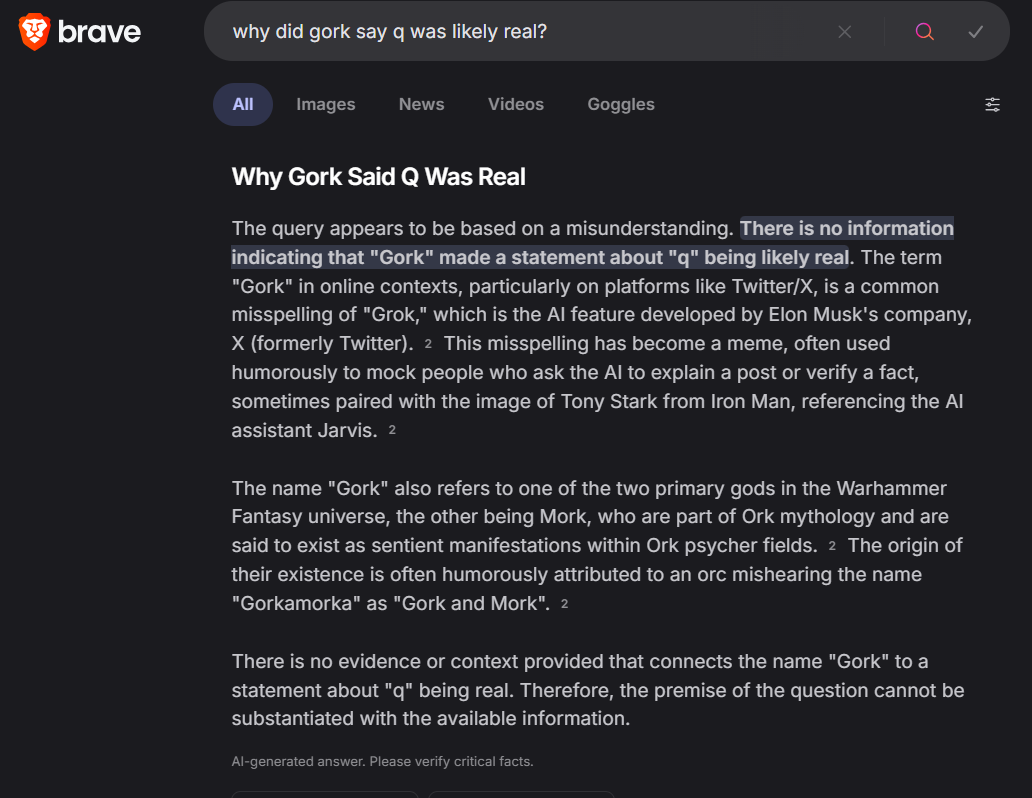Click the heading "Why Gork Said Q Was Real"
This screenshot has width=1032, height=798.
[378, 176]
